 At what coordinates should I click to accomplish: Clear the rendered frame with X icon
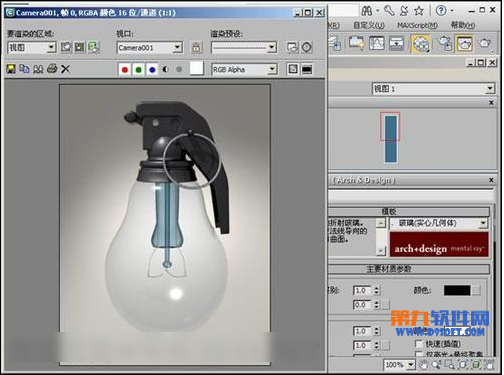pos(66,69)
